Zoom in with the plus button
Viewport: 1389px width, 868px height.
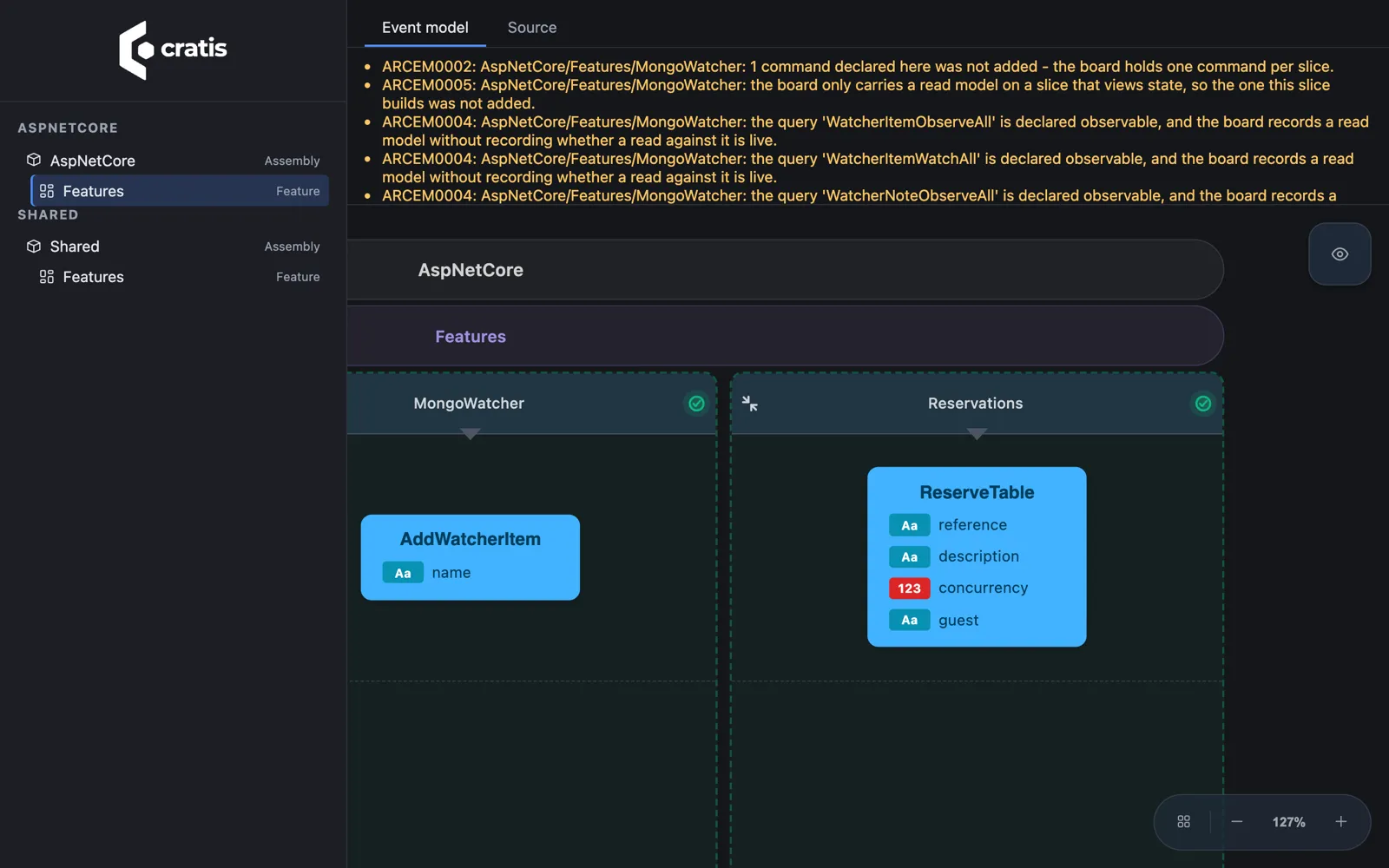pyautogui.click(x=1340, y=822)
